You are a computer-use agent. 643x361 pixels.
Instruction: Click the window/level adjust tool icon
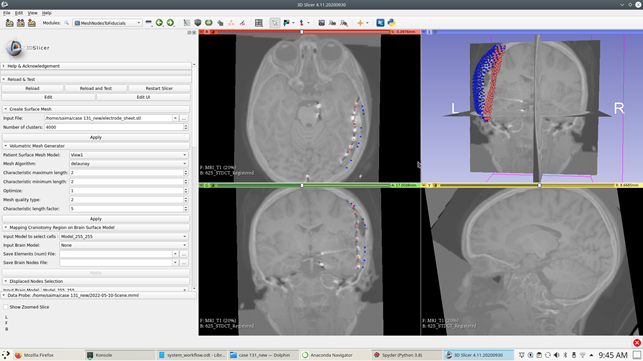click(x=286, y=23)
